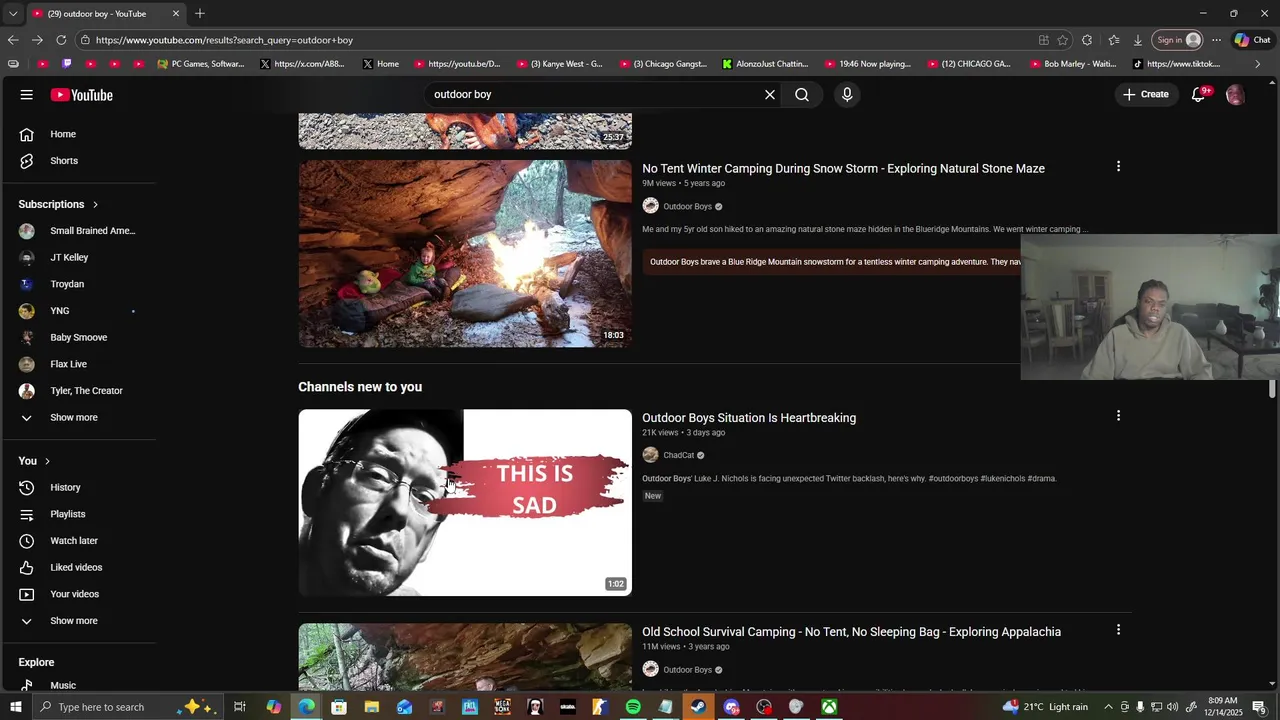Viewport: 1280px width, 720px height.
Task: Click ChadCat channel avatar icon
Action: click(x=651, y=455)
